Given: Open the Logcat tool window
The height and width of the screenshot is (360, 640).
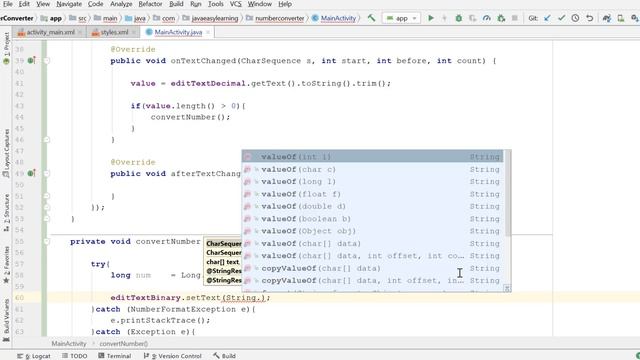Looking at the screenshot, I should click(x=34, y=356).
